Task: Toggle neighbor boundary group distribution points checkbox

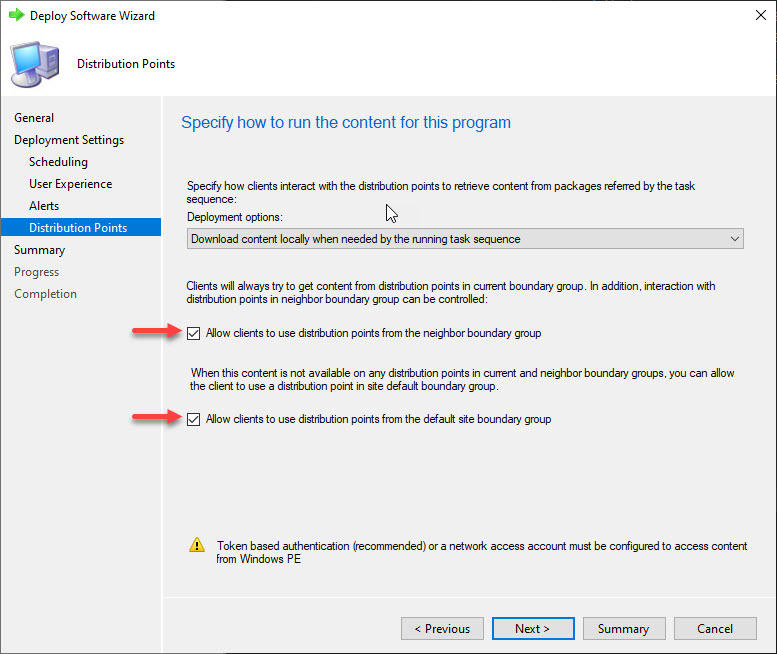Action: 193,333
